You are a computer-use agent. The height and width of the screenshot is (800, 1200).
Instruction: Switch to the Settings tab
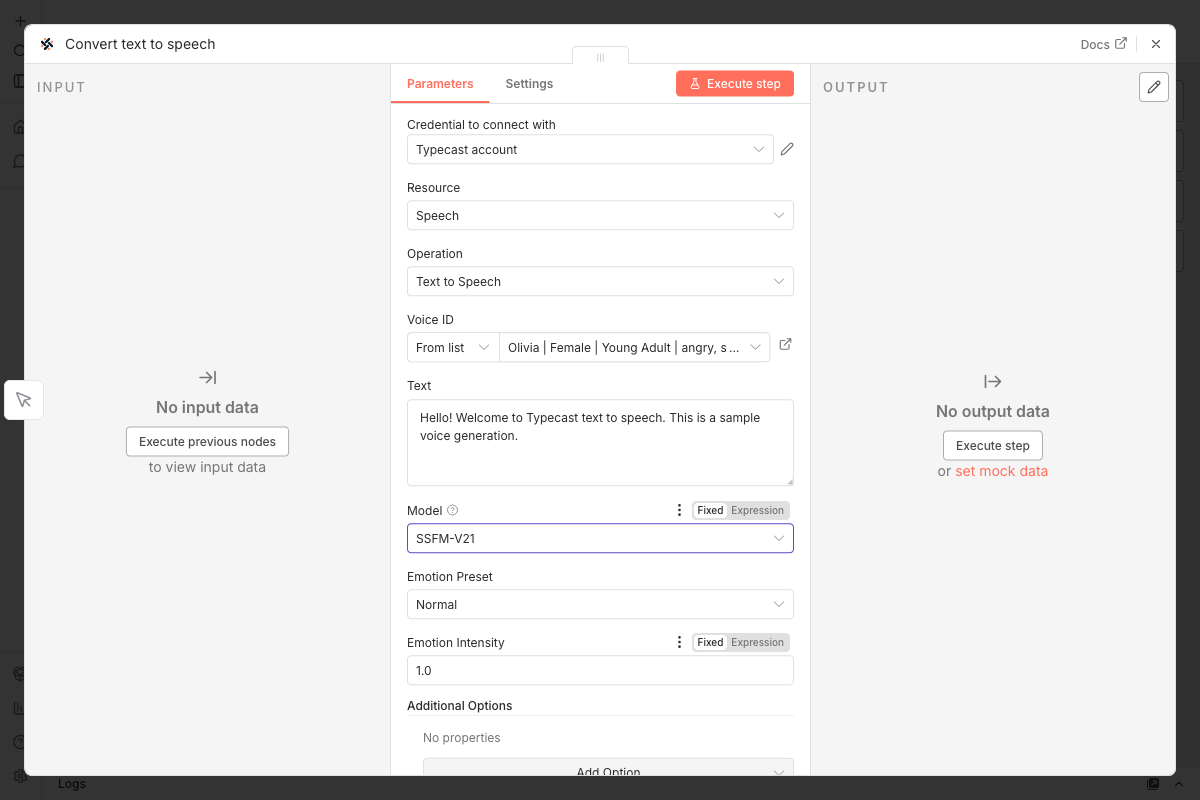tap(529, 83)
